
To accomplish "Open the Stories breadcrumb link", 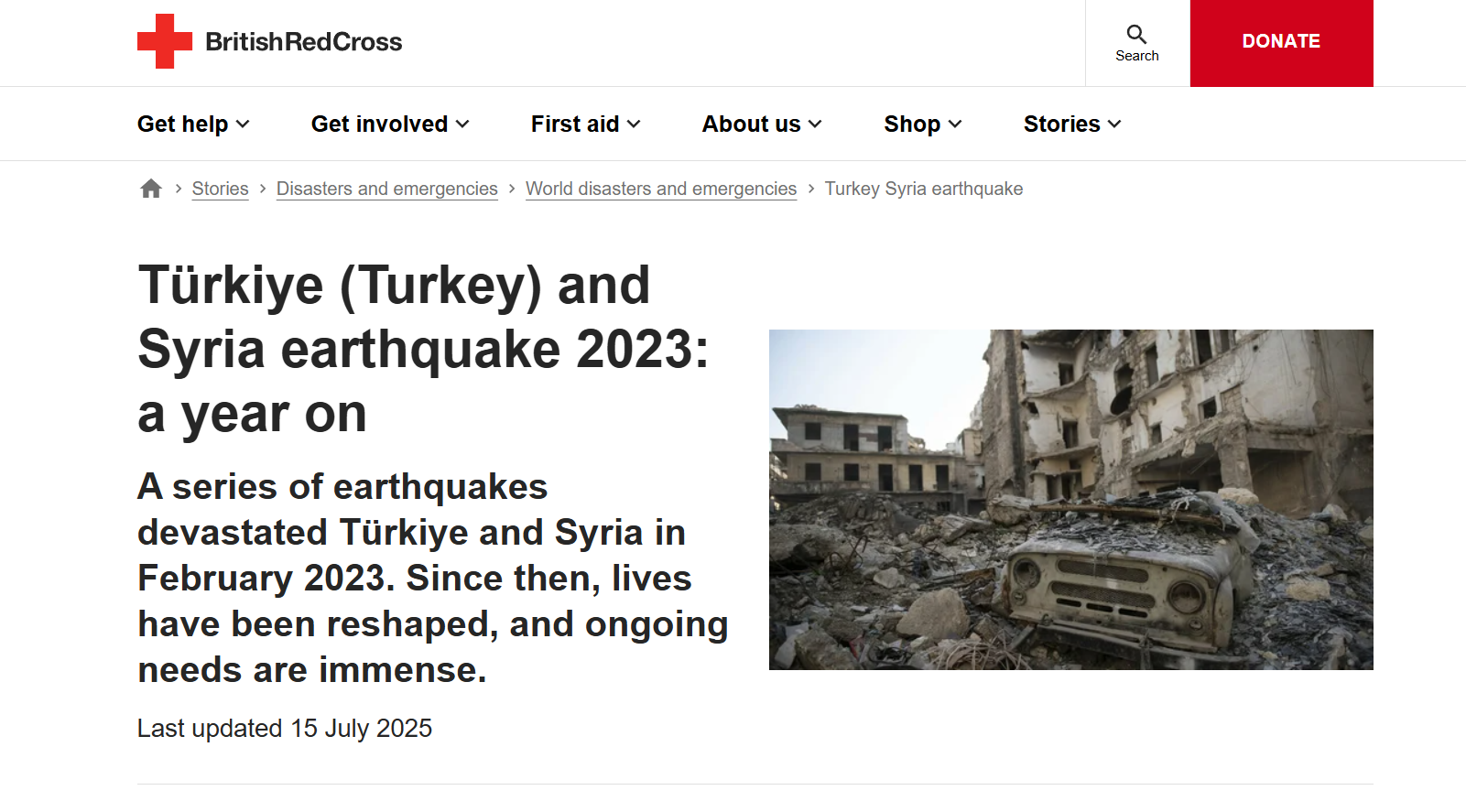I will click(x=220, y=188).
